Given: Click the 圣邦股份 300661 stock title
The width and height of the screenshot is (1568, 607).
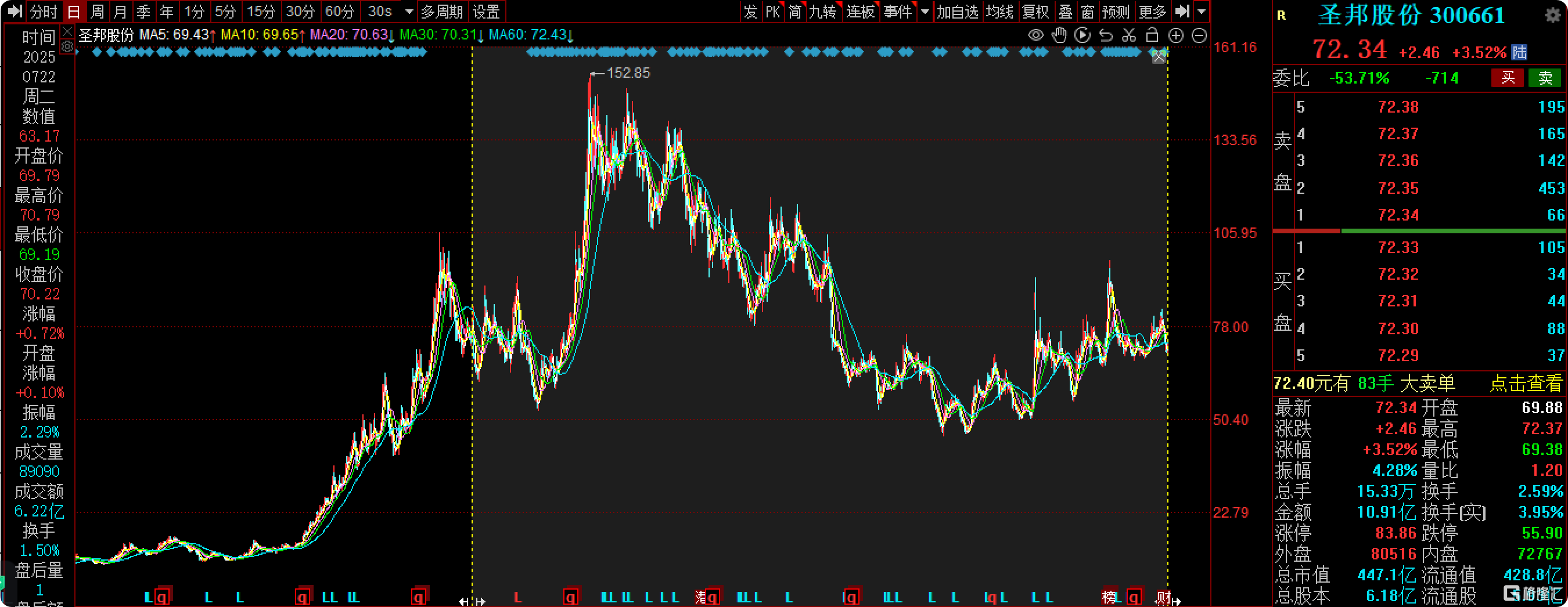Looking at the screenshot, I should tap(1412, 15).
